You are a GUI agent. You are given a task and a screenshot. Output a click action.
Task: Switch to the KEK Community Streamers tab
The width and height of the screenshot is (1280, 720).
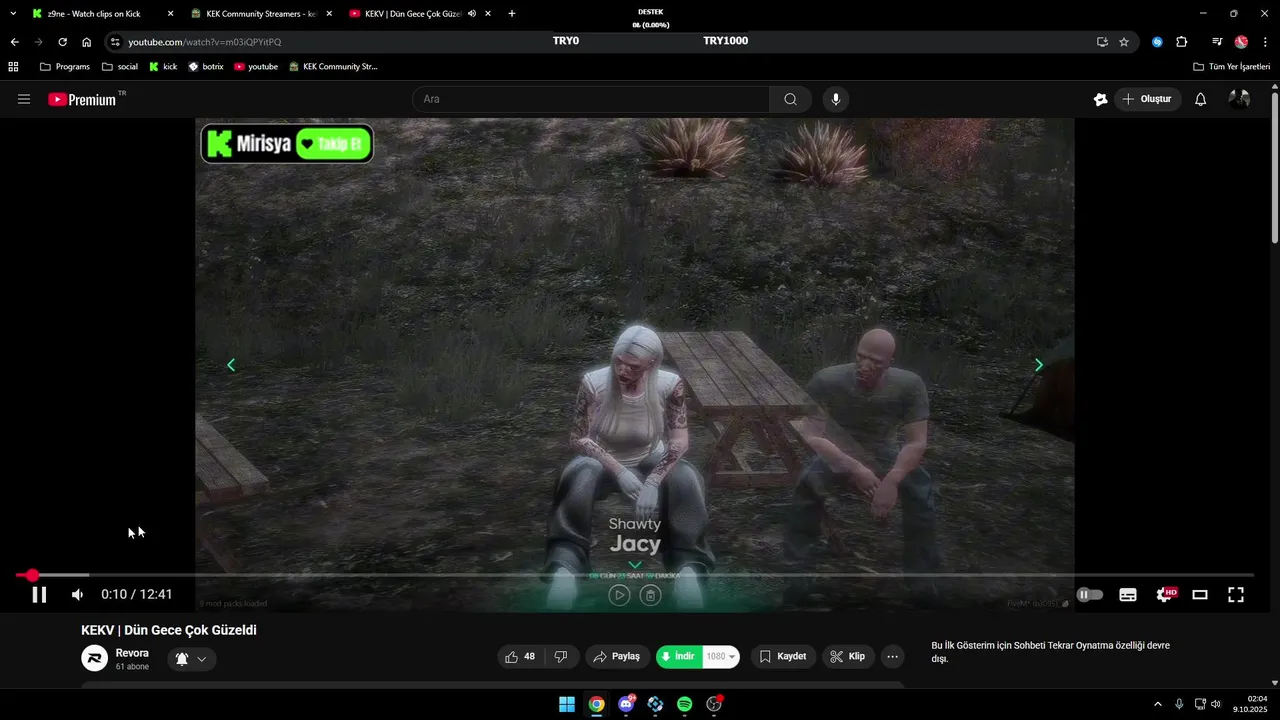tap(262, 14)
